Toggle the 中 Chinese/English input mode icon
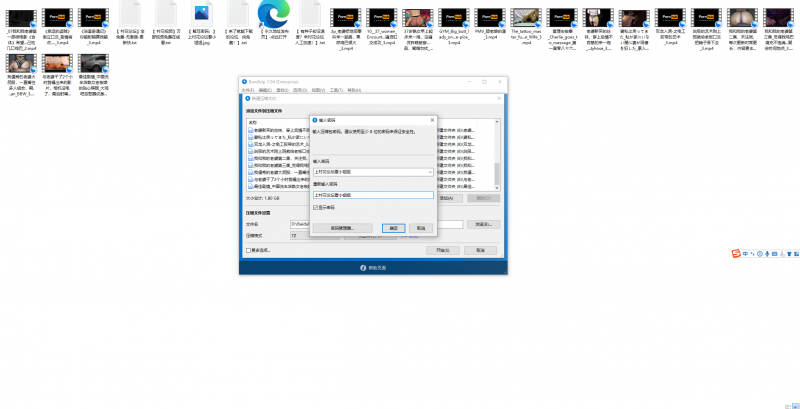Screen dimensions: 800x409 tap(746, 253)
